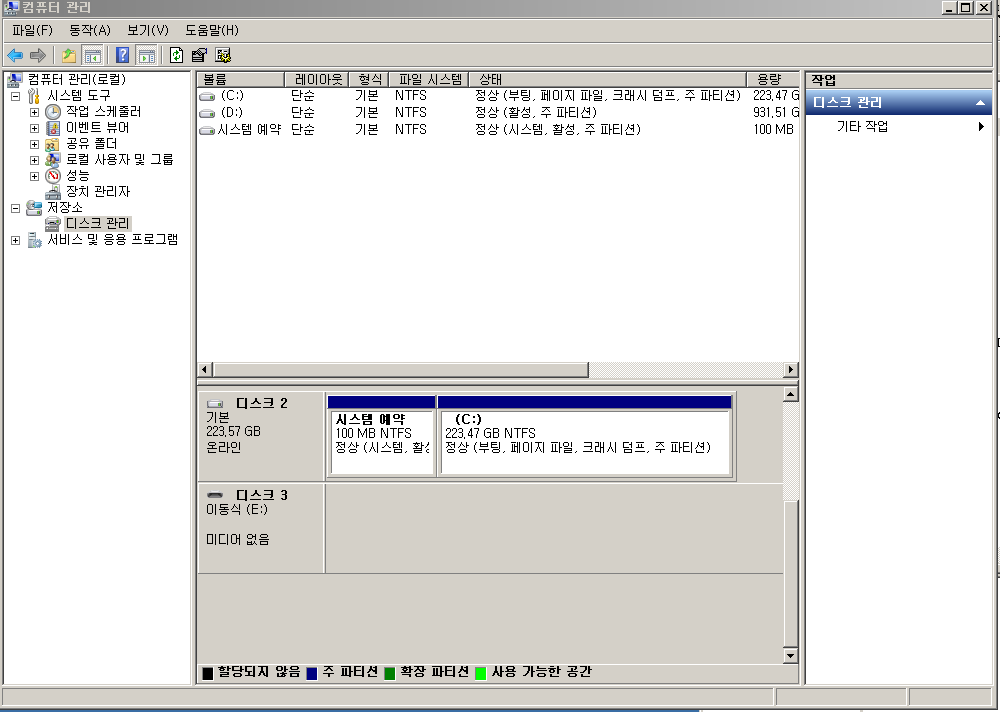Click the volume list scroll left arrow
Viewport: 1000px width, 712px height.
click(205, 369)
